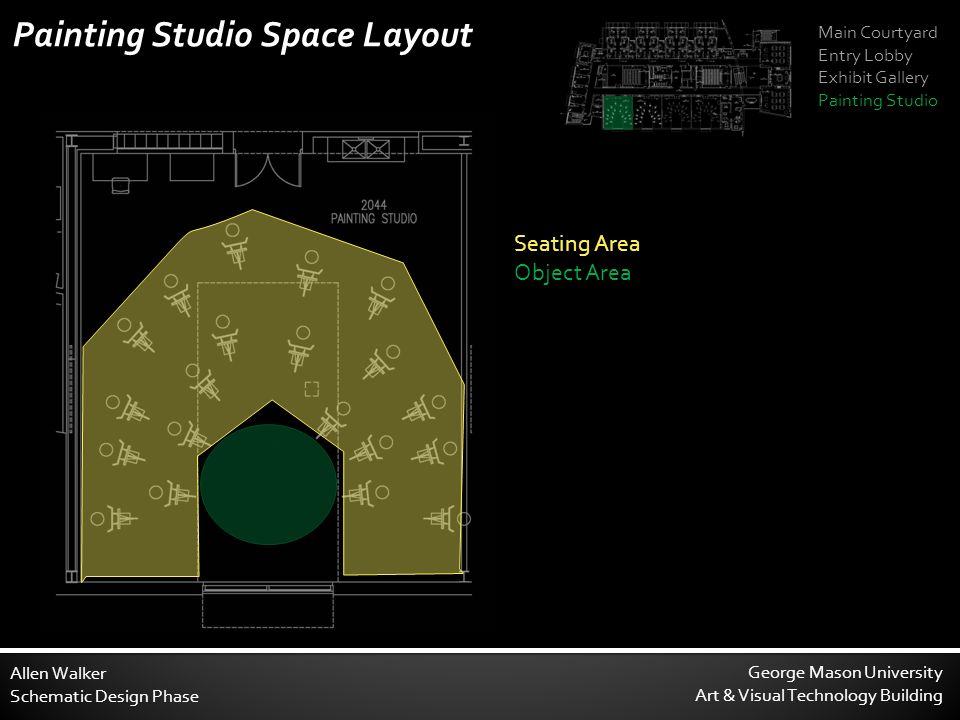Click the chair symbol near the top-left desk
This screenshot has width=960, height=720.
coord(121,186)
